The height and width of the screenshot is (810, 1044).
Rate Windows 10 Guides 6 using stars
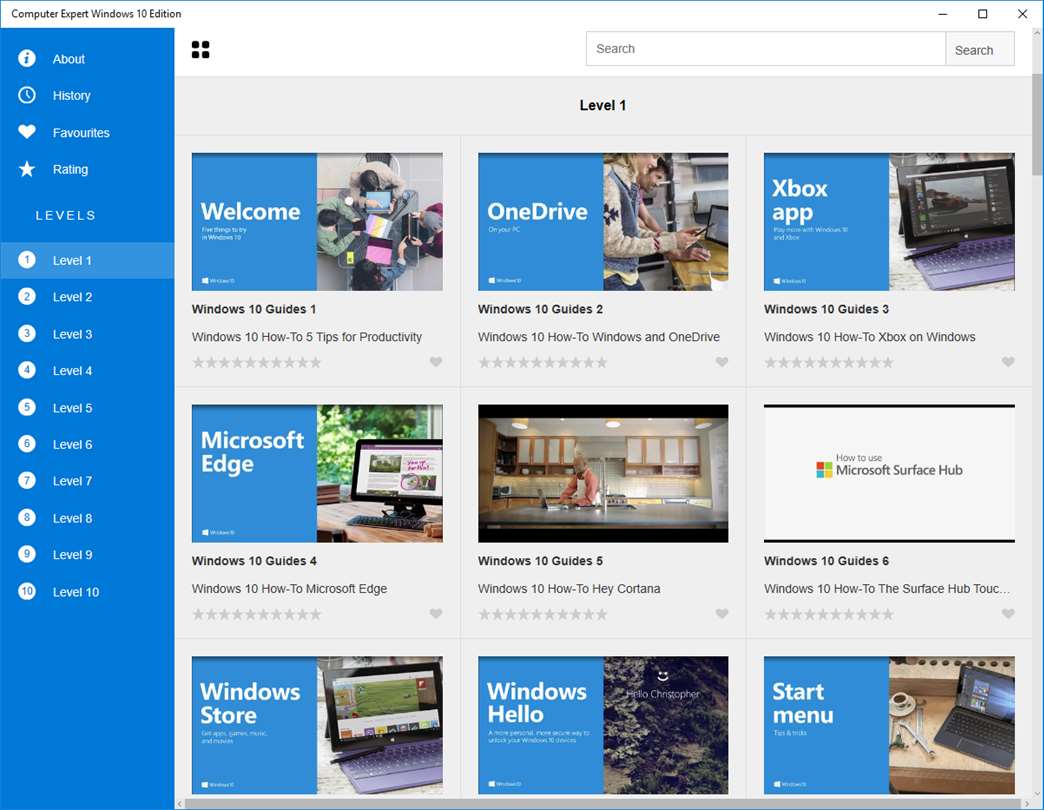point(829,614)
